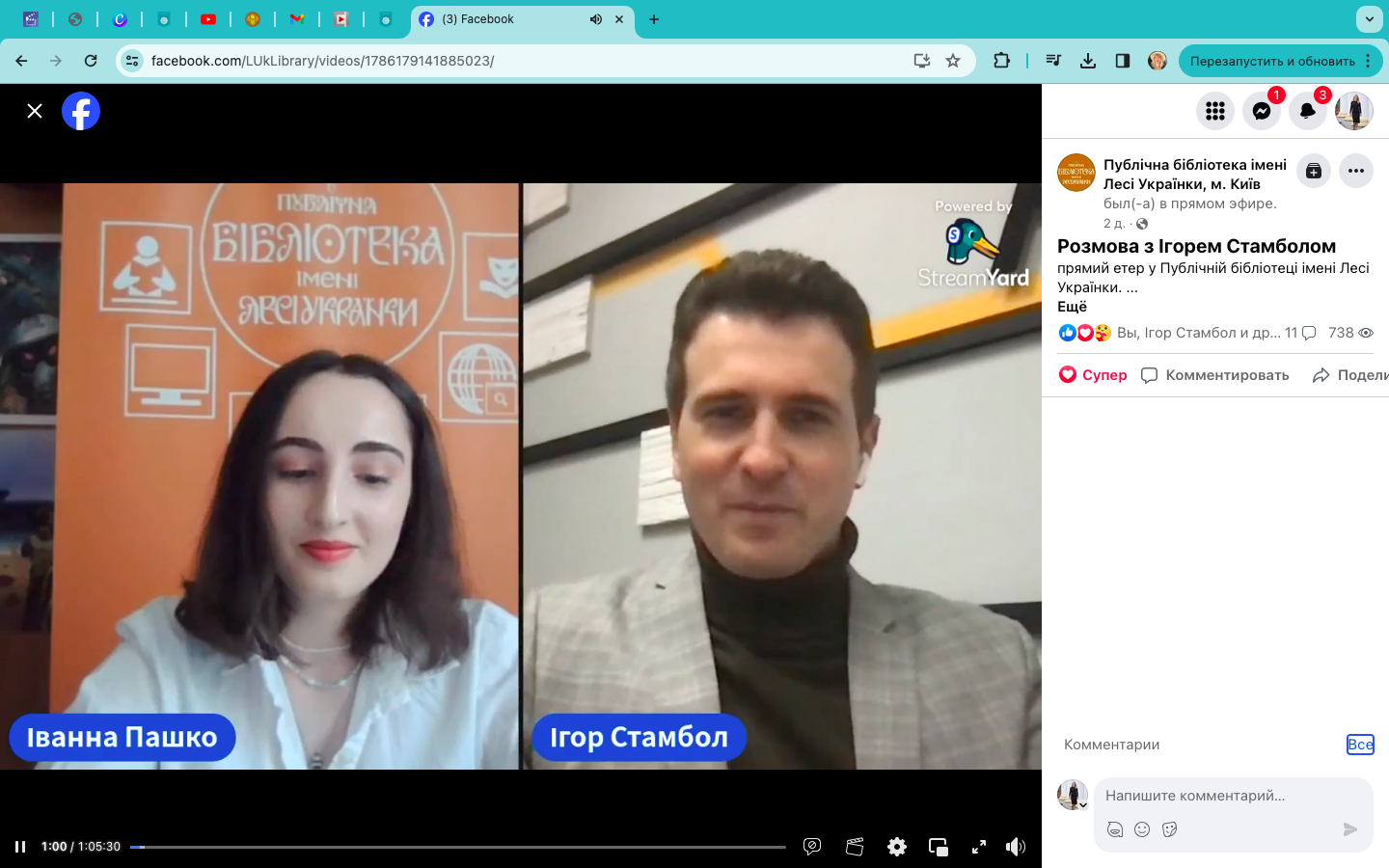Viewport: 1389px width, 868px height.
Task: Open the Все comments filter dropdown
Action: pos(1359,745)
